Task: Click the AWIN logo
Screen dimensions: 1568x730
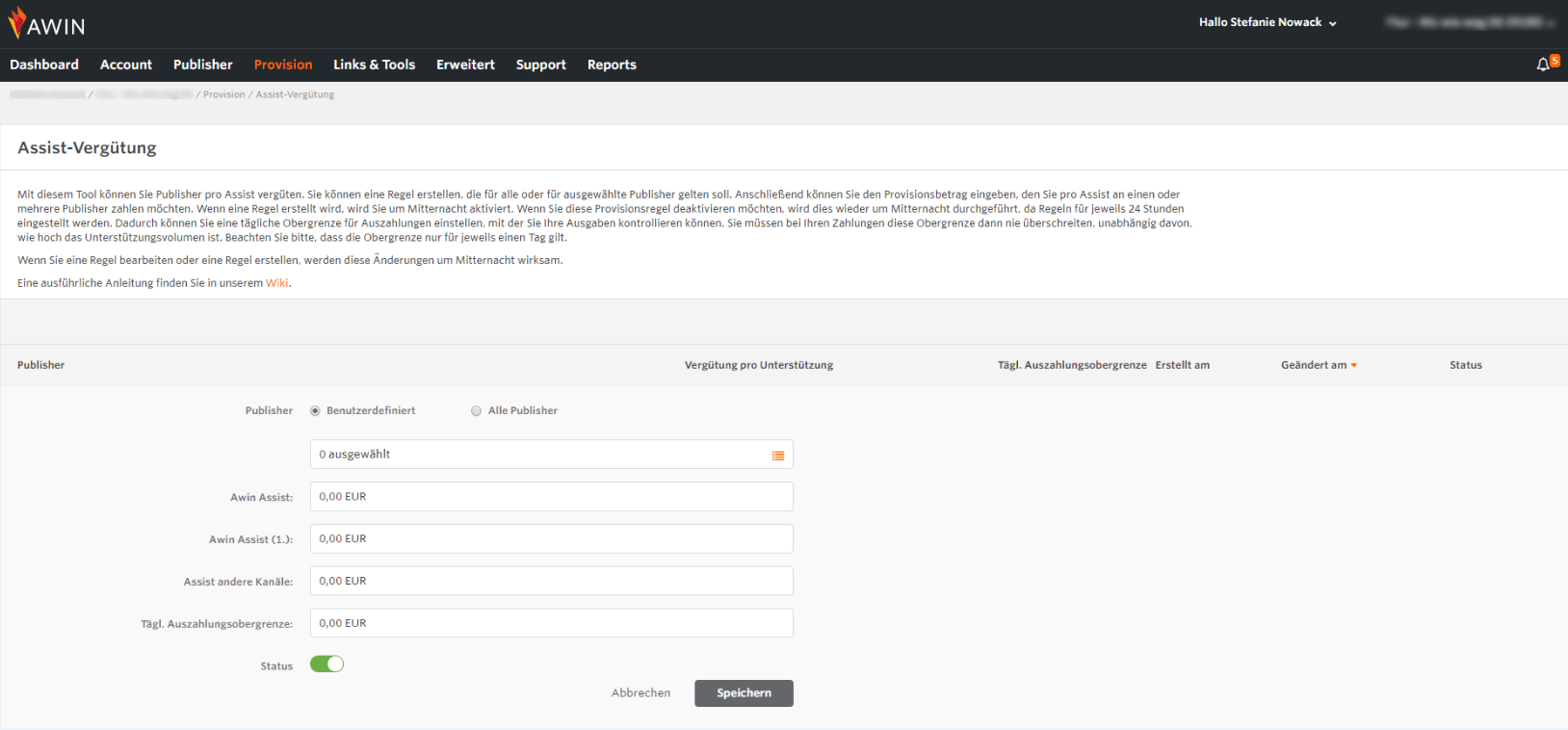Action: (46, 23)
